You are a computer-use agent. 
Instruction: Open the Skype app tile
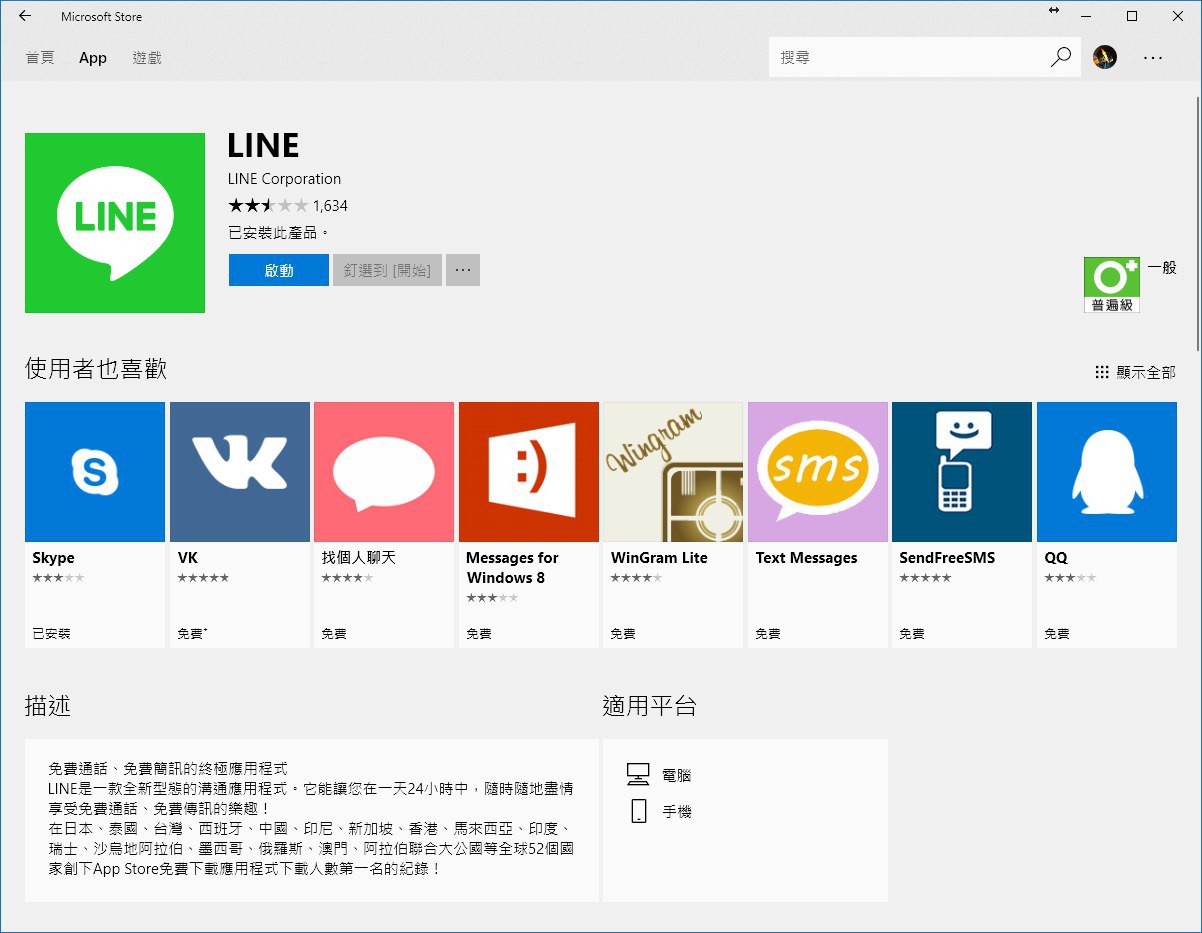[95, 472]
